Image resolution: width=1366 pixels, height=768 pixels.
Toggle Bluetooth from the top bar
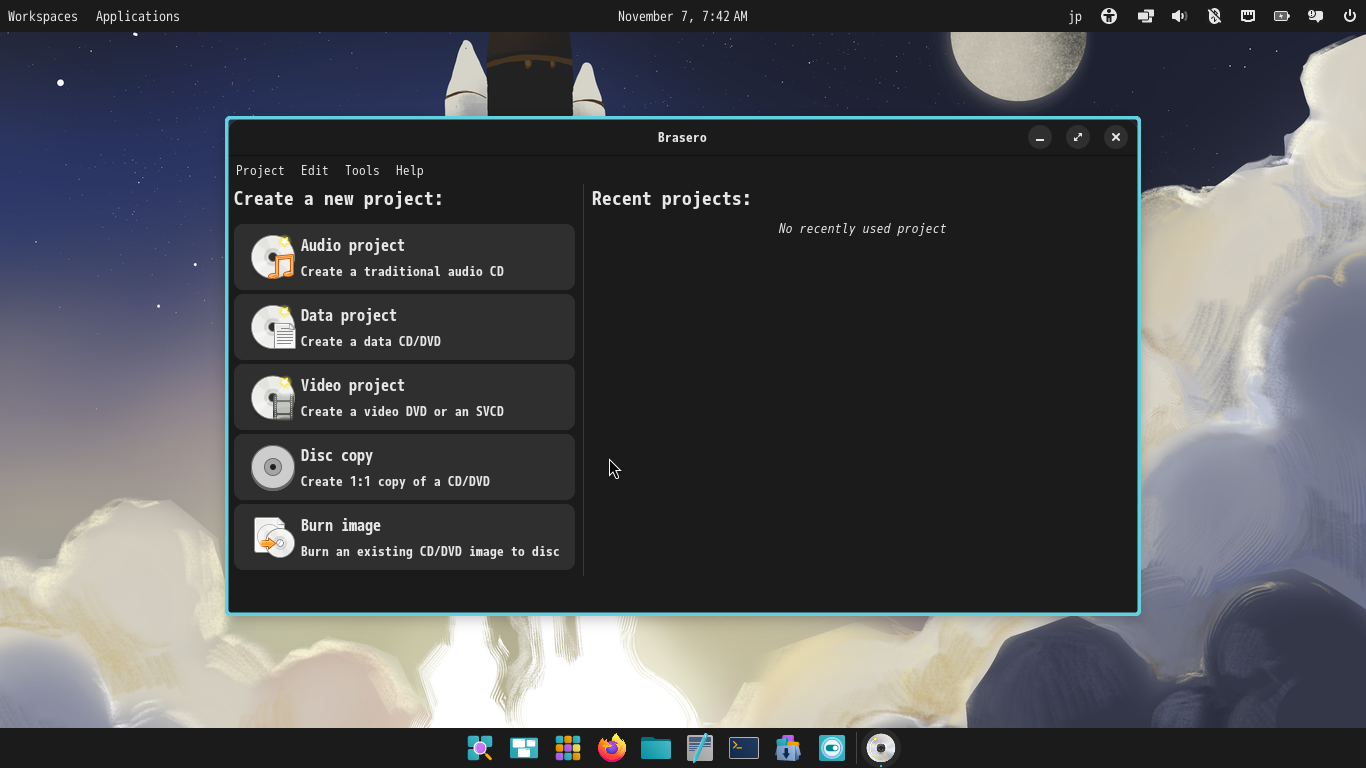point(1214,16)
